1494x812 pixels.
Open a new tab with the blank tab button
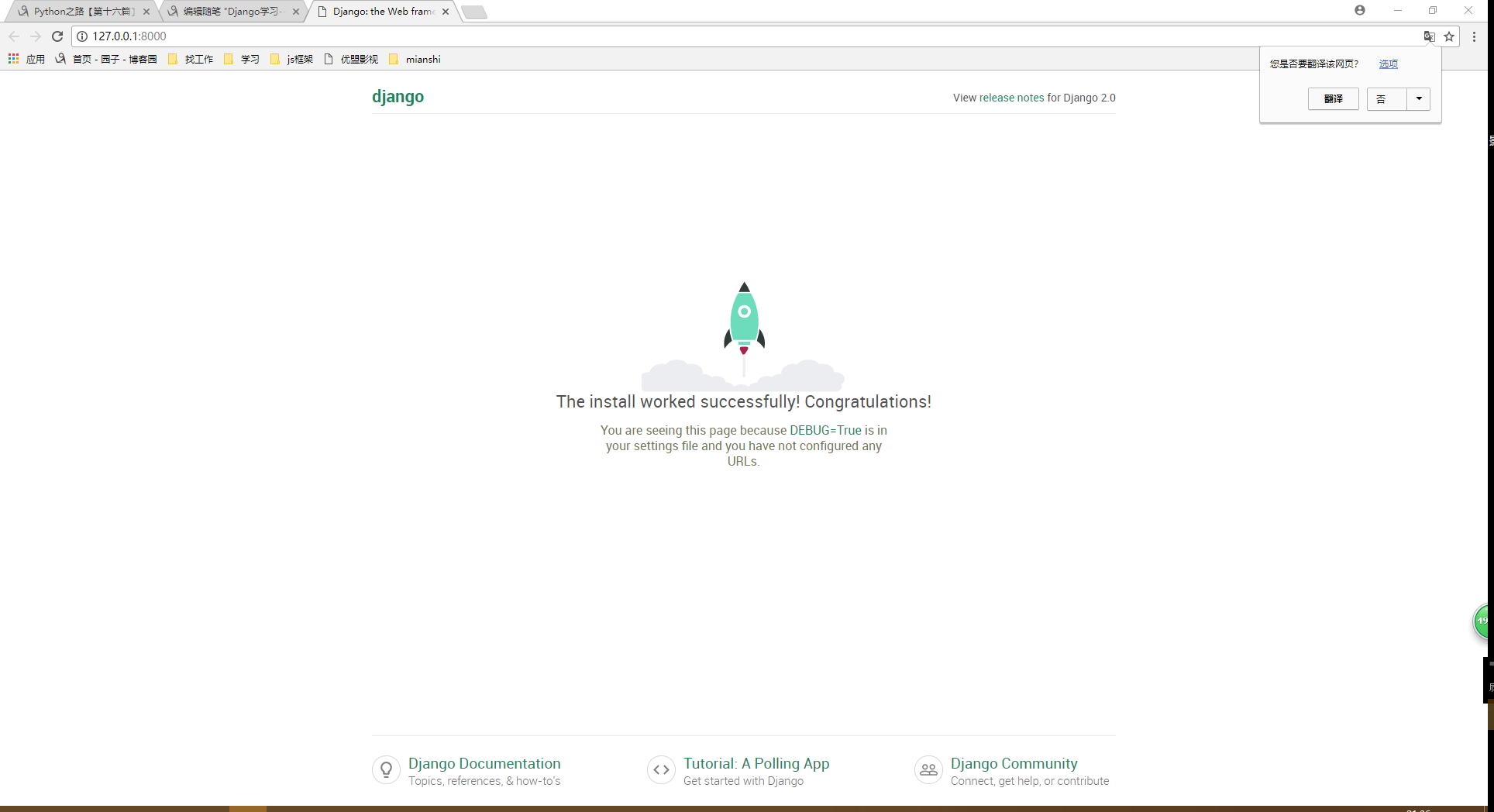pos(474,12)
